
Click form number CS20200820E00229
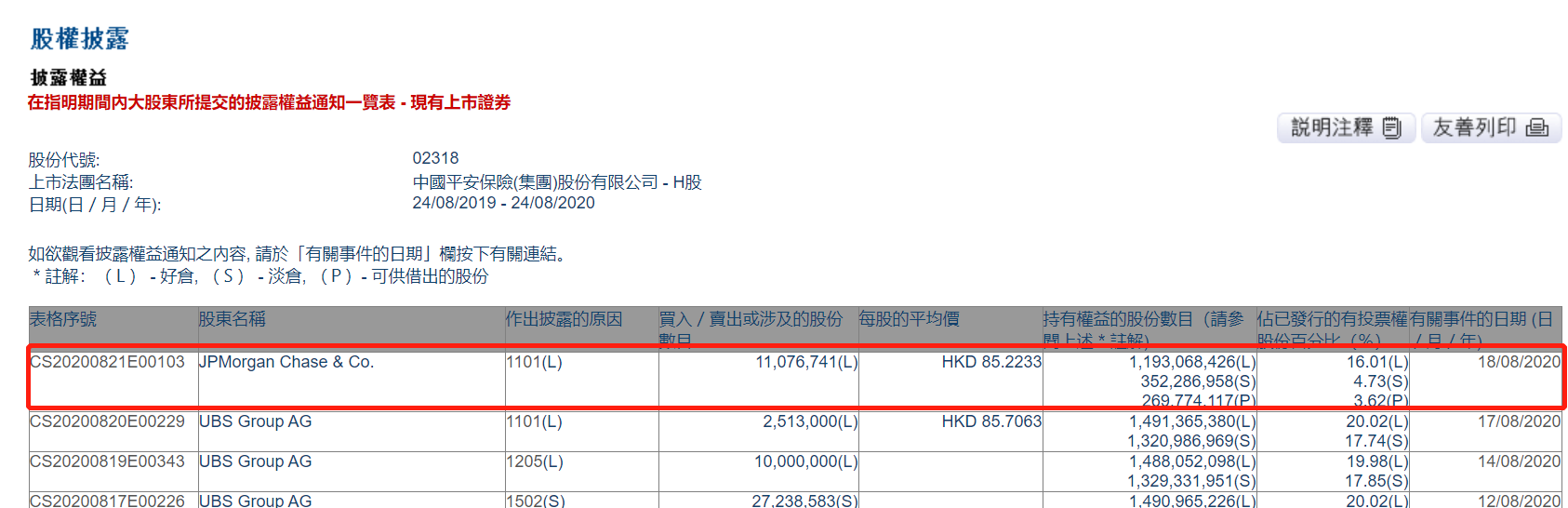click(107, 421)
